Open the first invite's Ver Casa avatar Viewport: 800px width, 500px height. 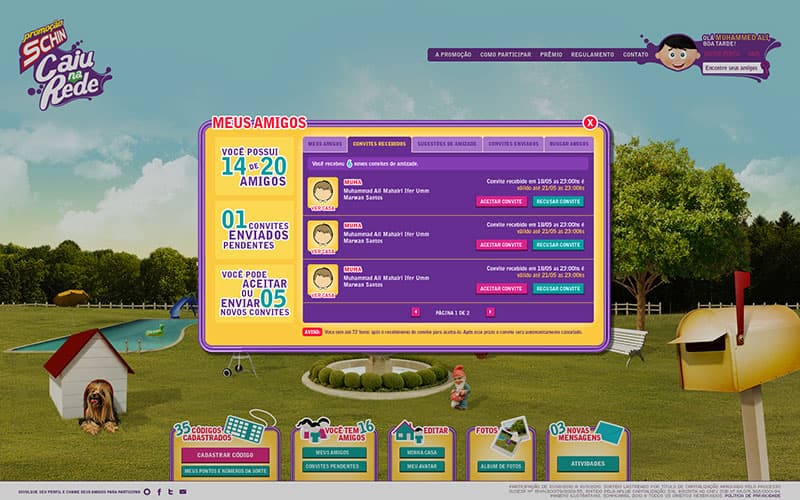click(323, 194)
